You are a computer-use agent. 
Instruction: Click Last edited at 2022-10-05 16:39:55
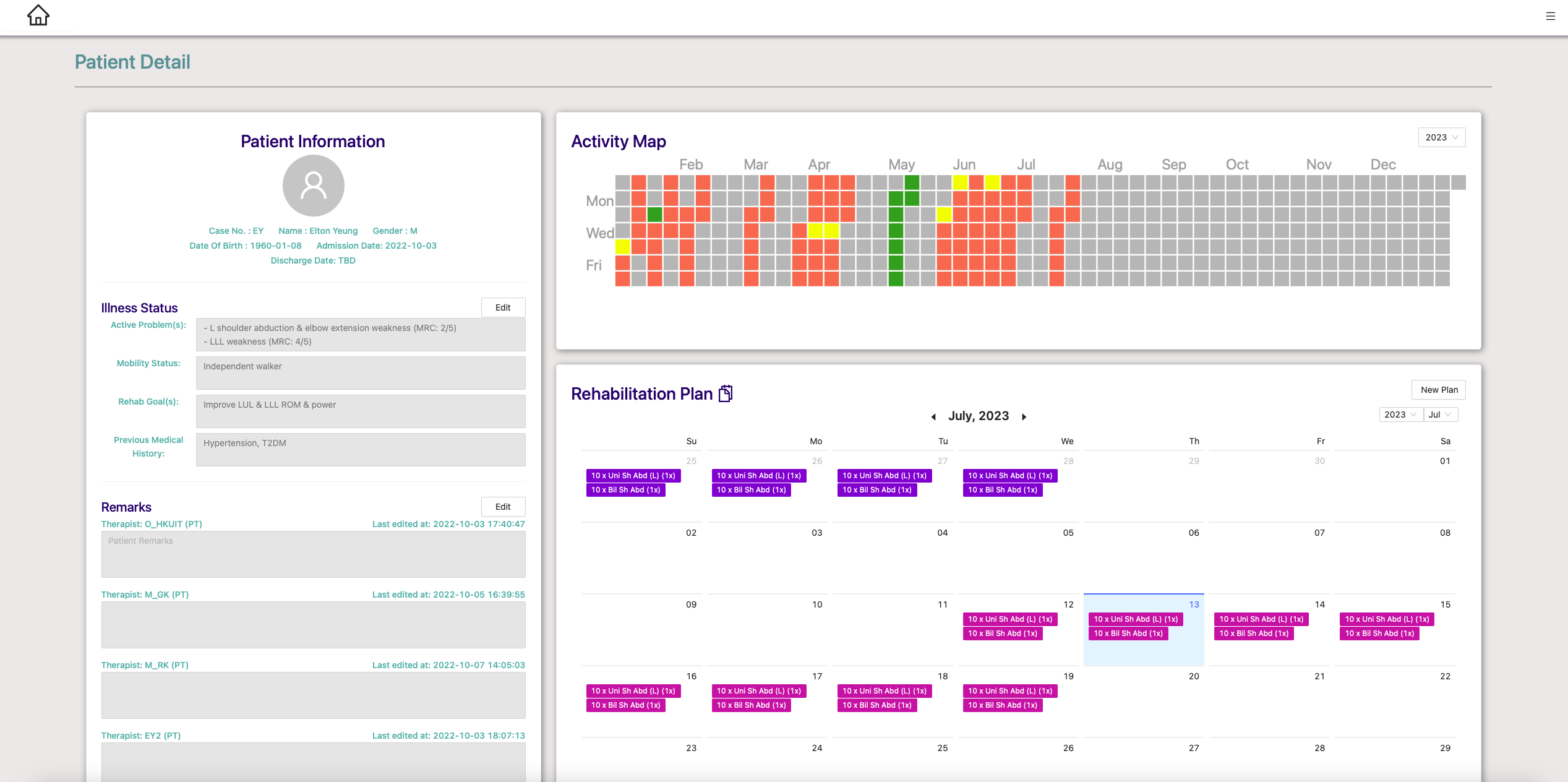point(448,595)
